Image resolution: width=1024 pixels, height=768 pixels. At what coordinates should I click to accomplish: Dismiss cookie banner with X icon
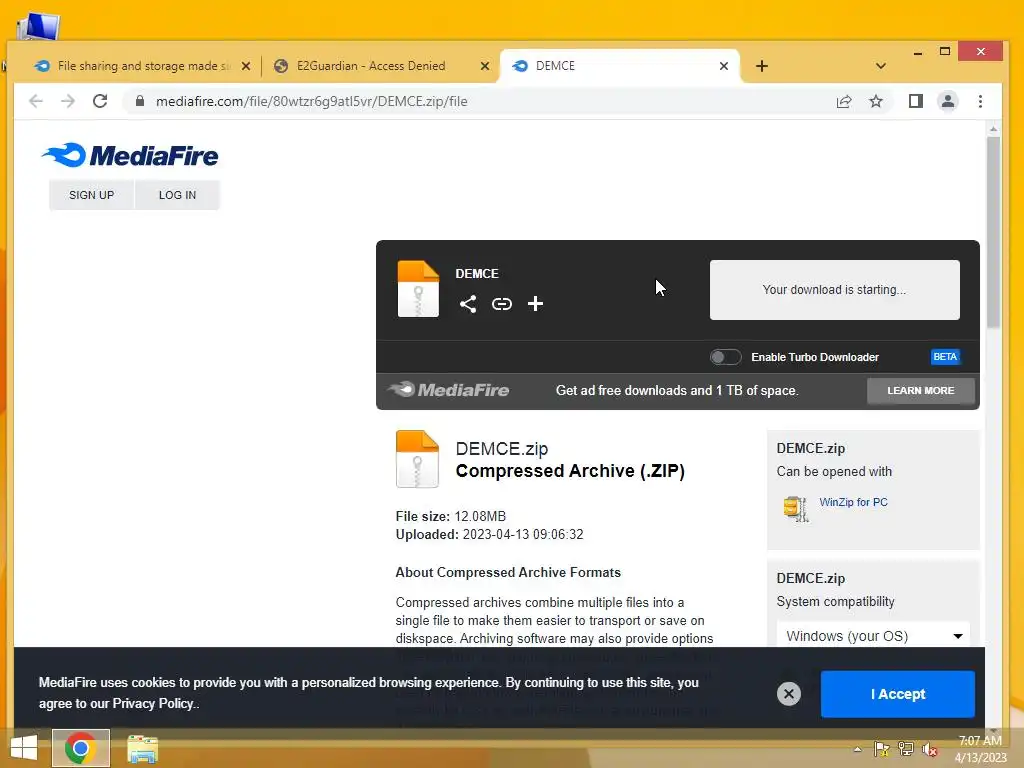coord(789,694)
